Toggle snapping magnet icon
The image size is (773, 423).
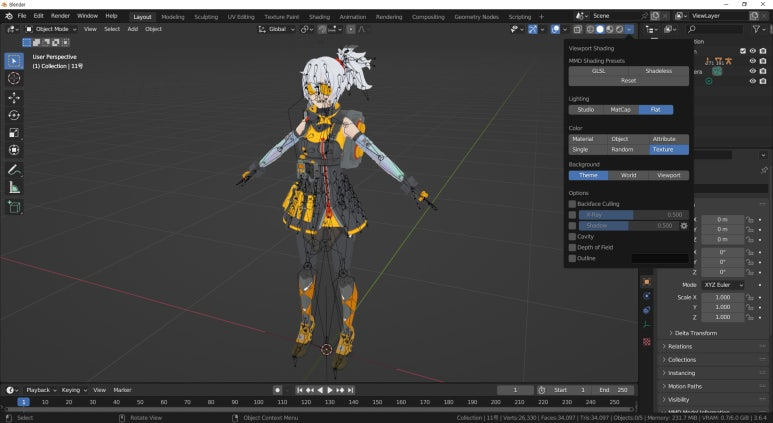point(322,29)
